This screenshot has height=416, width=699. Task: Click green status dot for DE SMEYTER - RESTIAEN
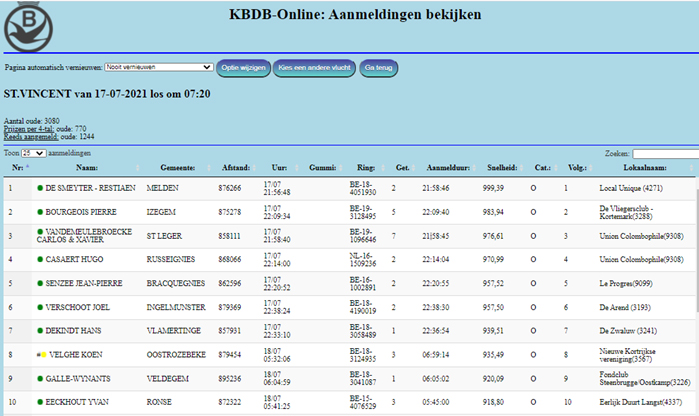click(x=40, y=188)
